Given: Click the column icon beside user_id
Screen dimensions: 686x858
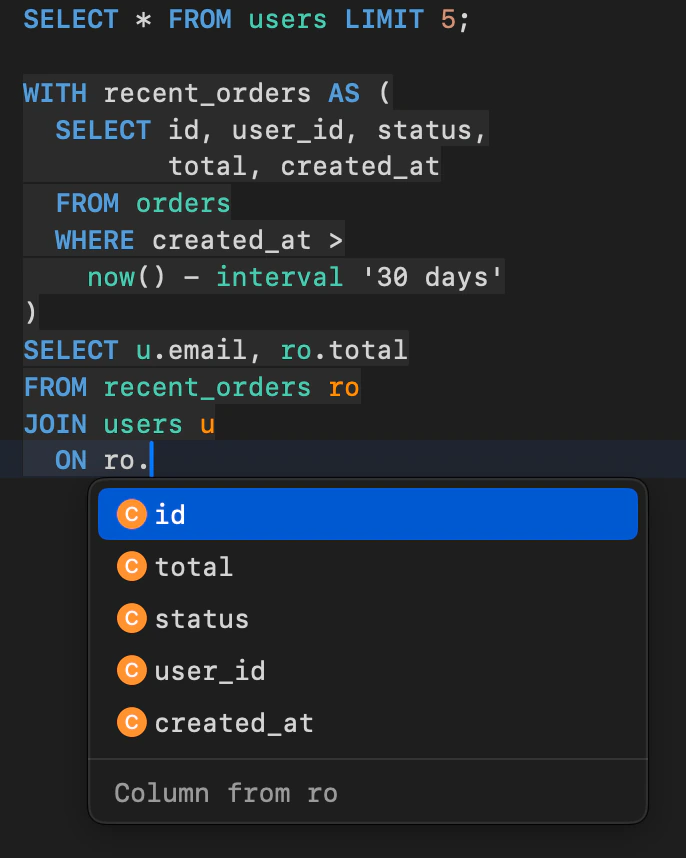Looking at the screenshot, I should (x=132, y=670).
